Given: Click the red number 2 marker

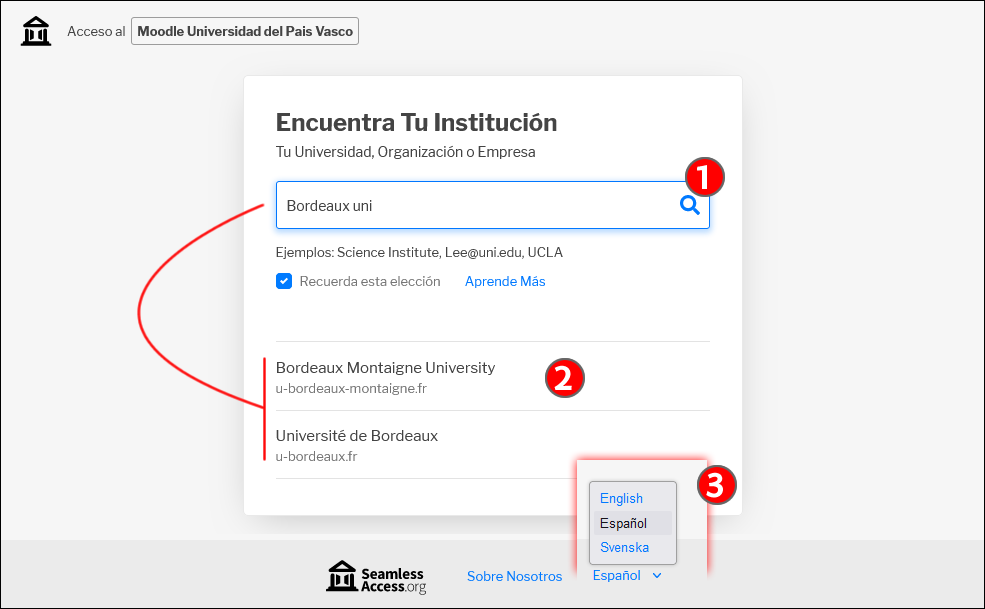Looking at the screenshot, I should (x=563, y=378).
